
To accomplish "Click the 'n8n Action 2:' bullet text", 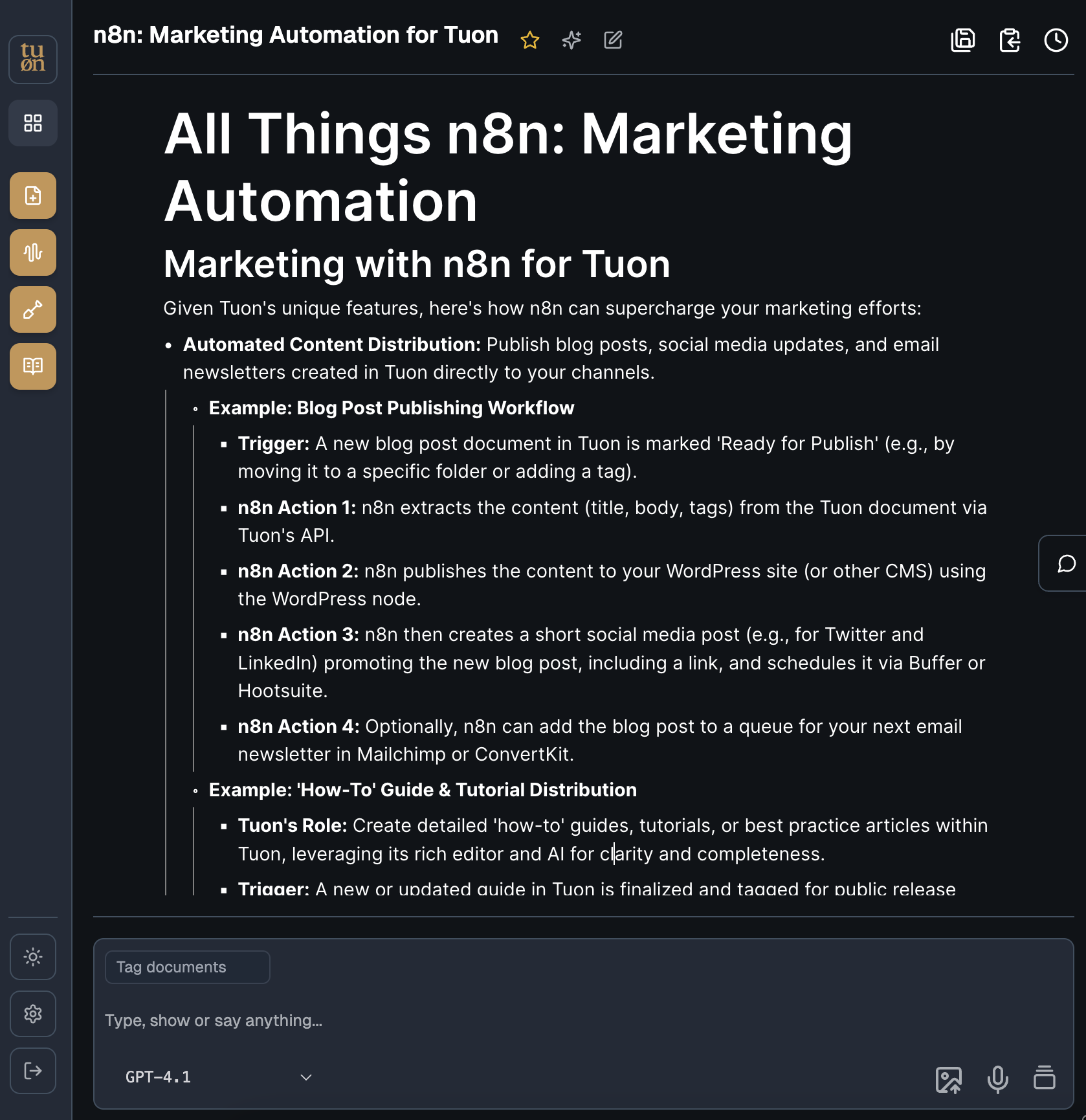I will [x=612, y=585].
